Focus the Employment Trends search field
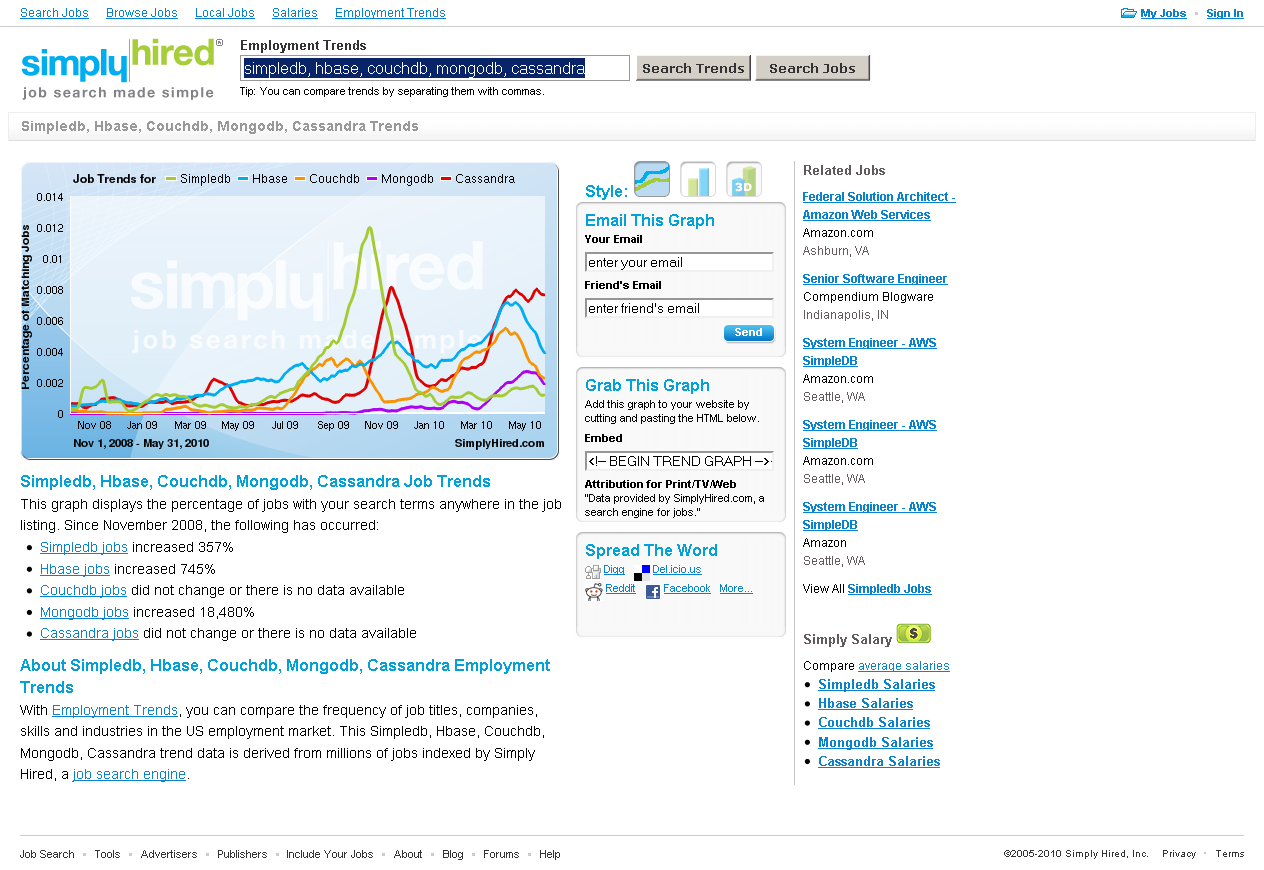This screenshot has height=870, width=1264. pos(435,68)
